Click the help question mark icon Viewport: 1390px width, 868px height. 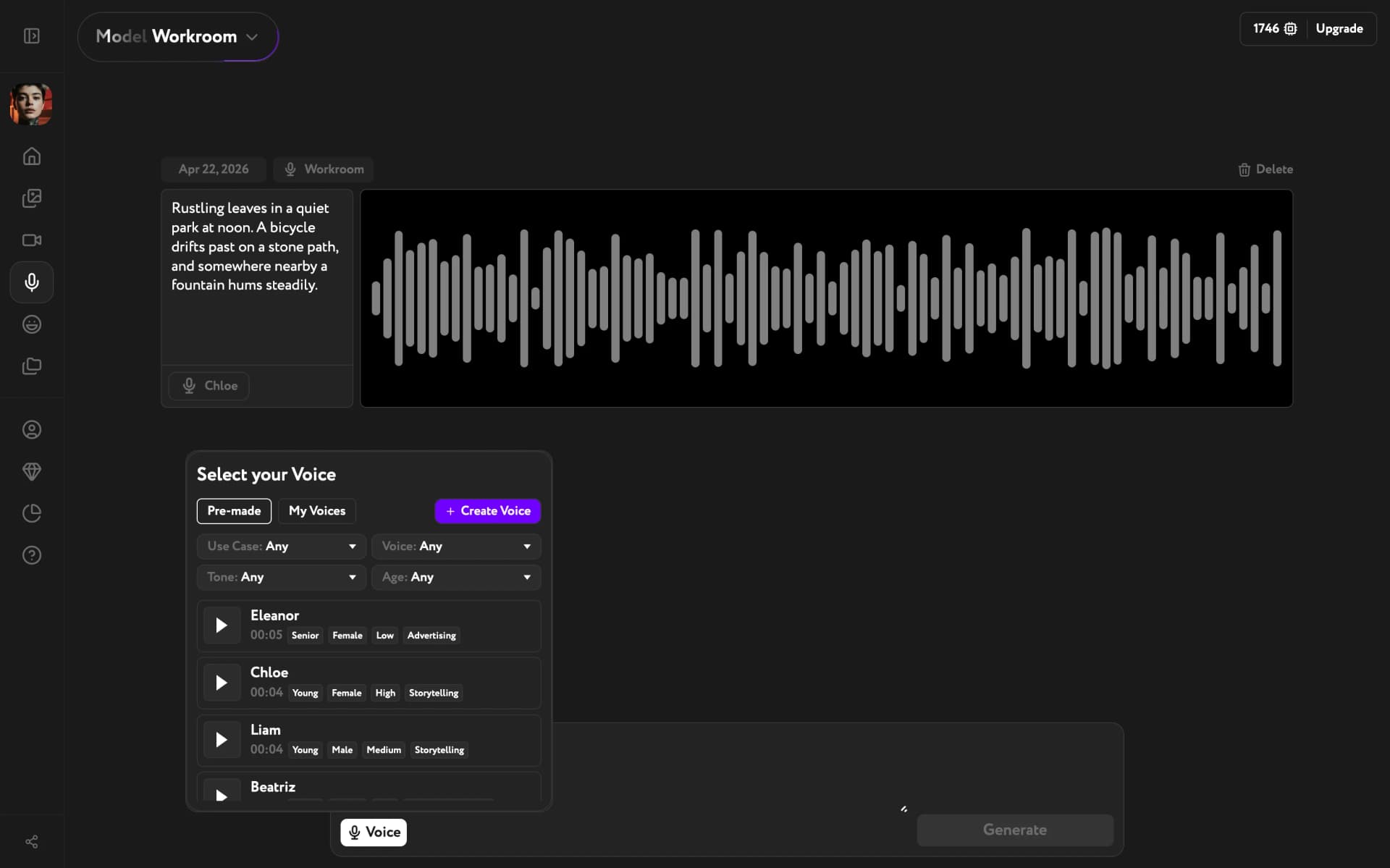[x=31, y=555]
